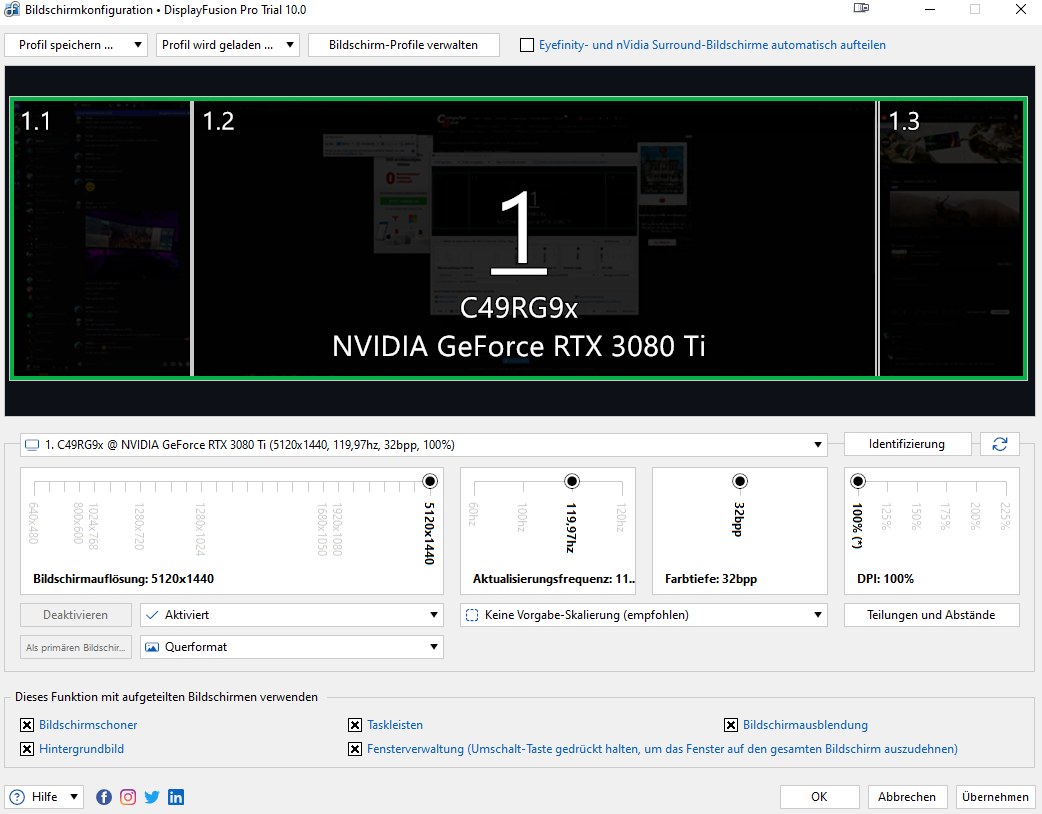Uncheck the Taskleisten checkbox
This screenshot has height=814, width=1042.
coord(355,725)
